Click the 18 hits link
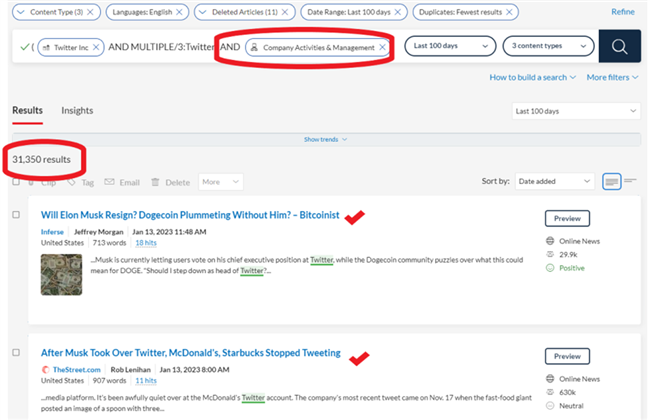Image resolution: width=650 pixels, height=420 pixels. point(146,243)
